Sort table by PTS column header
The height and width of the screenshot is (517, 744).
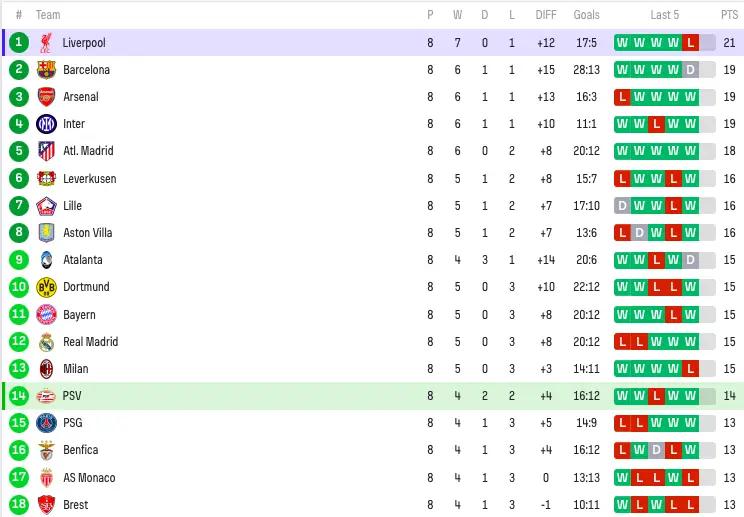729,15
